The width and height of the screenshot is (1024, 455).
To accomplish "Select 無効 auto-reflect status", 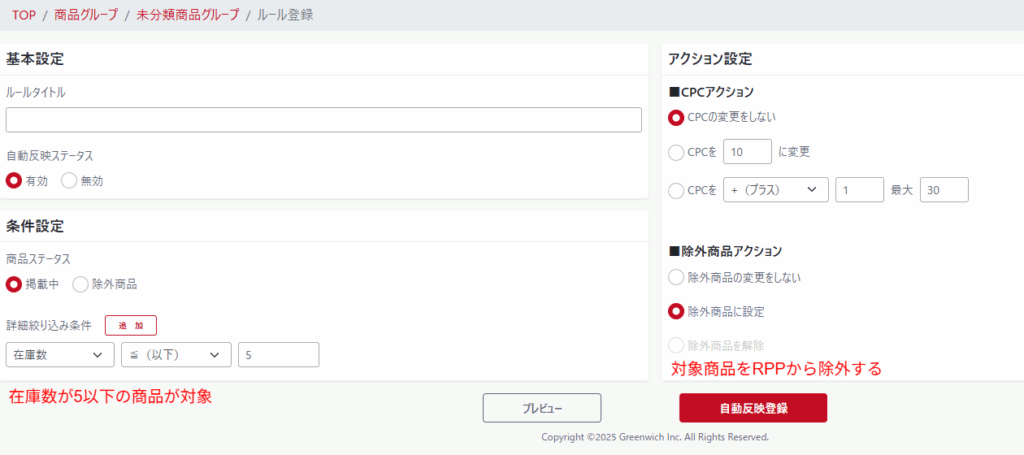I will 69,181.
